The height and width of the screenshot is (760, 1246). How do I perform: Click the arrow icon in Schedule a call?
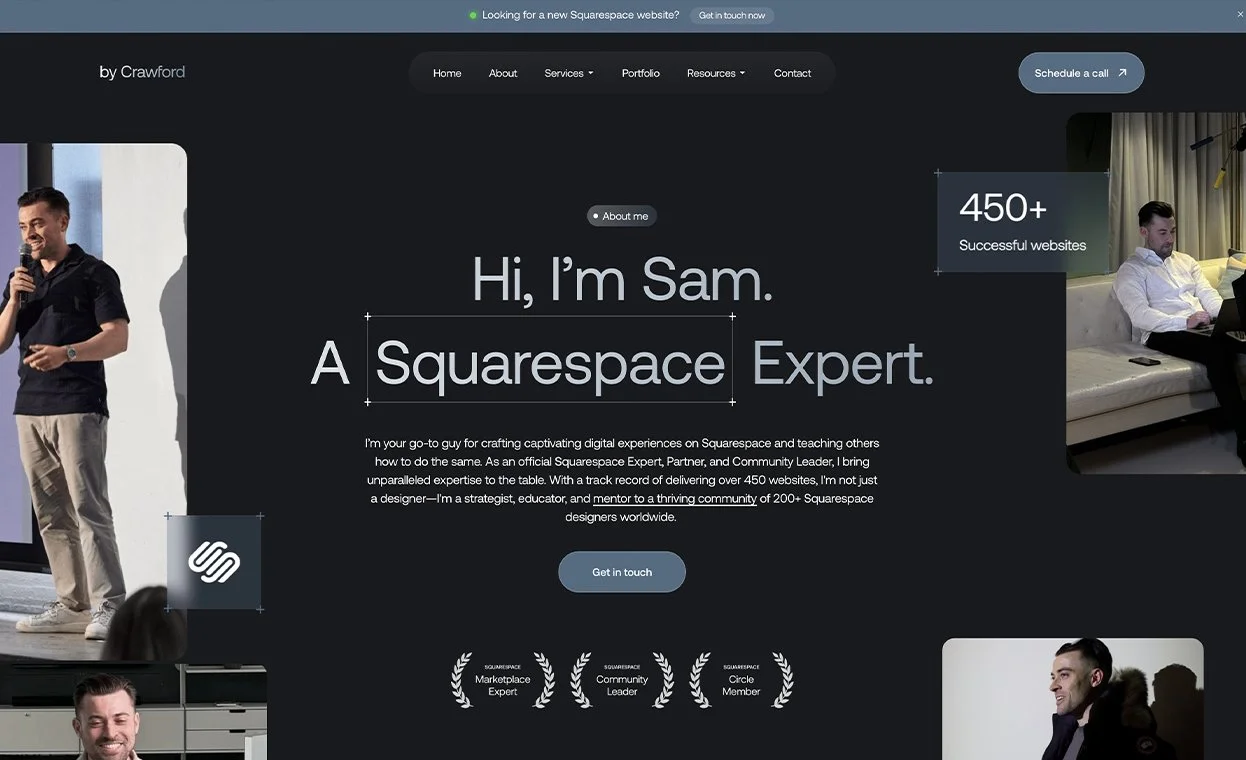tap(1122, 72)
